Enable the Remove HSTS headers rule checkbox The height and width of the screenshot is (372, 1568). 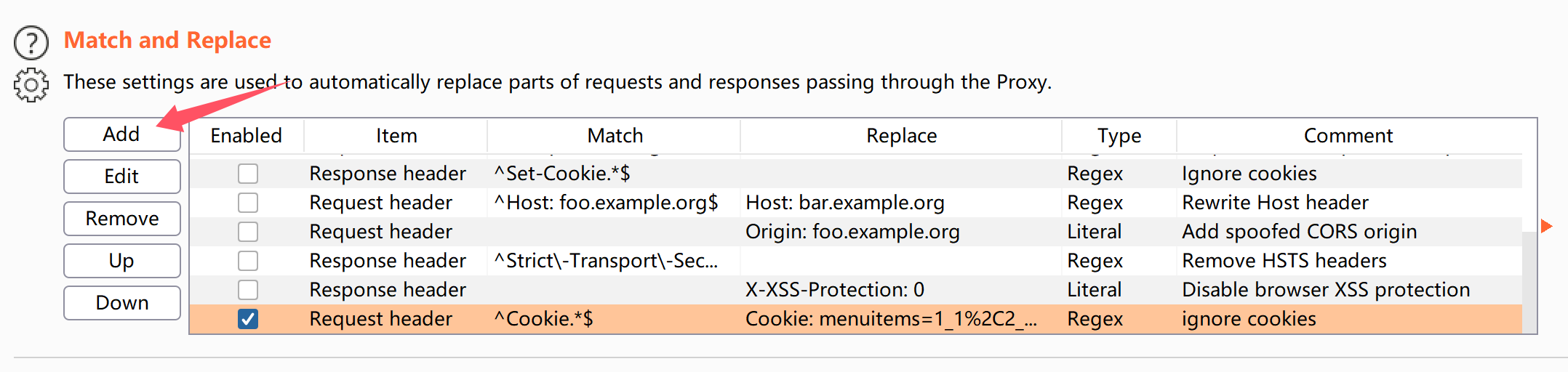248,261
